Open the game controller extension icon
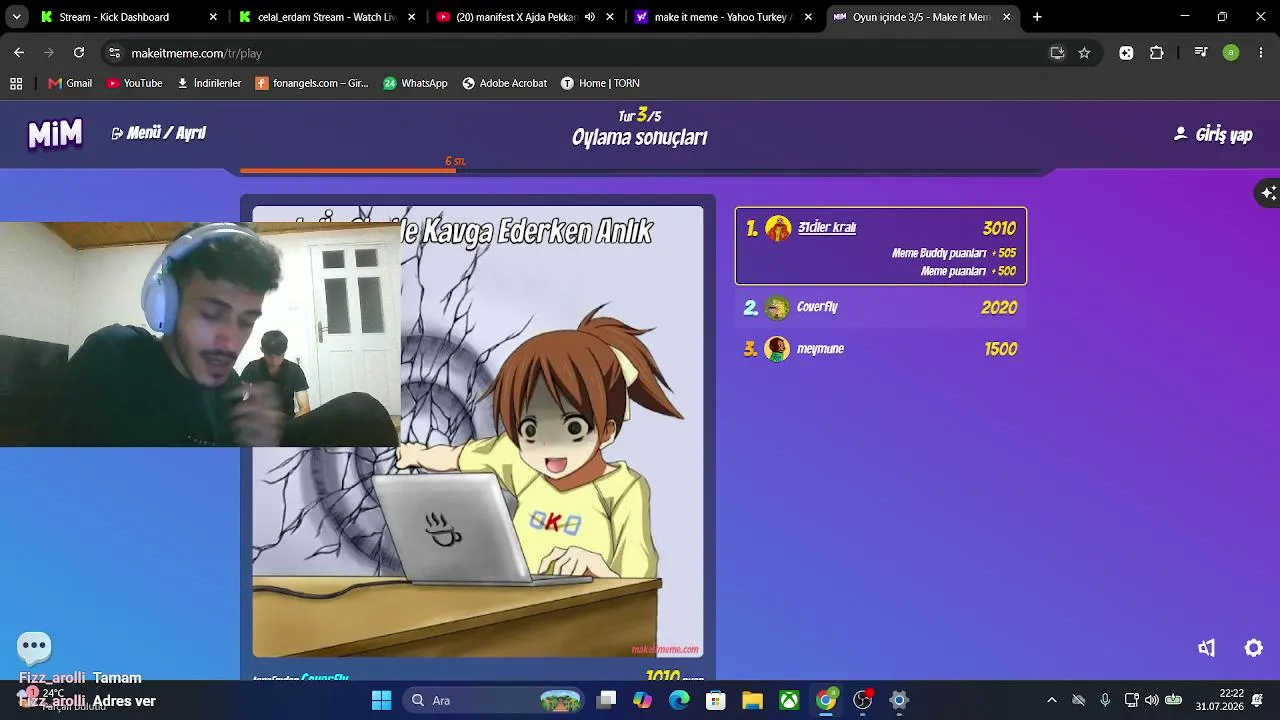 pyautogui.click(x=1126, y=53)
